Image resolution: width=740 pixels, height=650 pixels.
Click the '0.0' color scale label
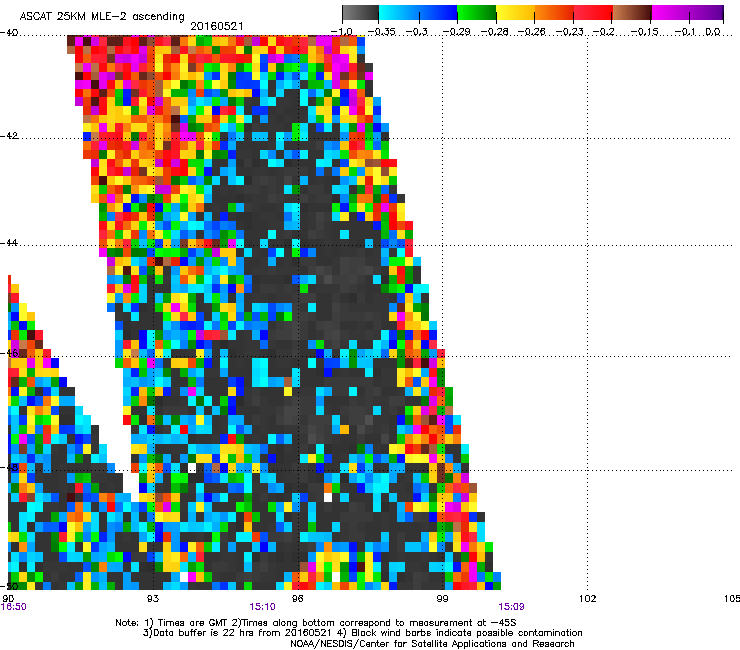click(713, 32)
